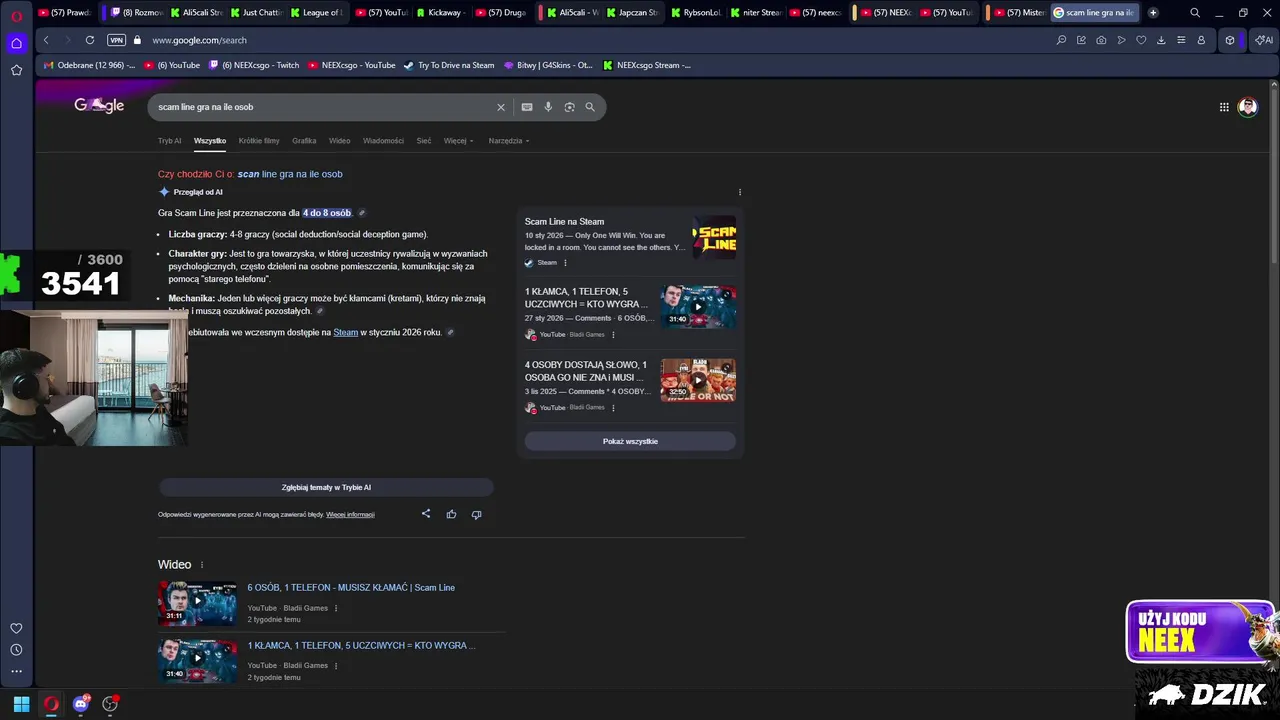Image resolution: width=1280 pixels, height=720 pixels.
Task: Switch to the Kickaway browser tab
Action: tap(440, 13)
